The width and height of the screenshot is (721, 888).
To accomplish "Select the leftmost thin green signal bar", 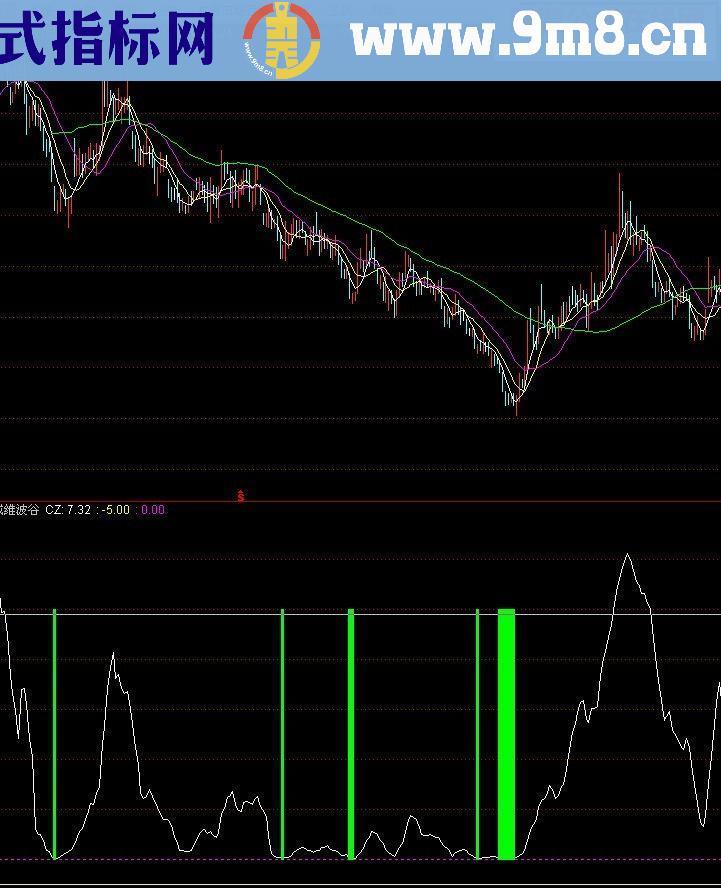I will (55, 733).
